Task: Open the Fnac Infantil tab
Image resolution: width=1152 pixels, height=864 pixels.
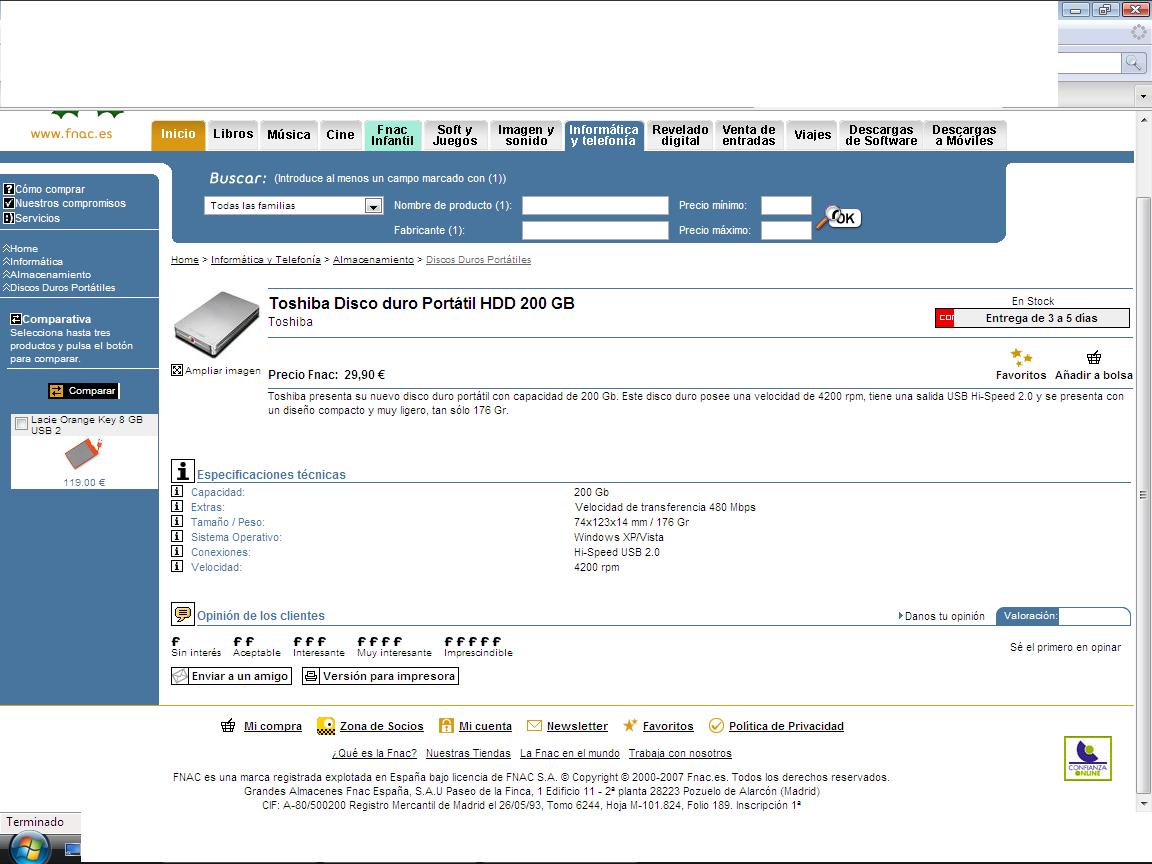Action: (392, 135)
